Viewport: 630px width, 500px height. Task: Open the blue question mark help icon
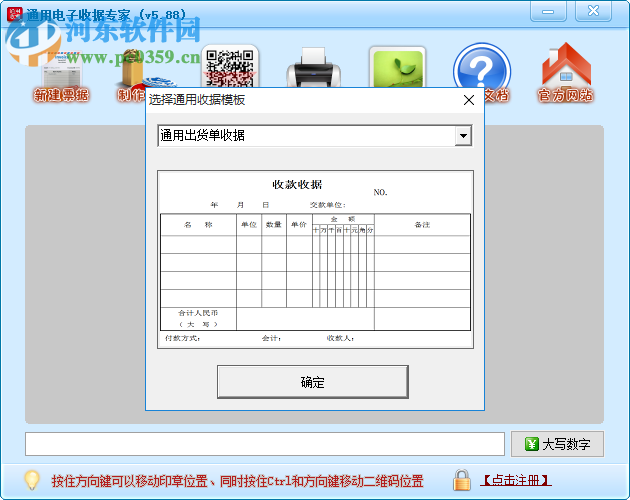(x=482, y=67)
